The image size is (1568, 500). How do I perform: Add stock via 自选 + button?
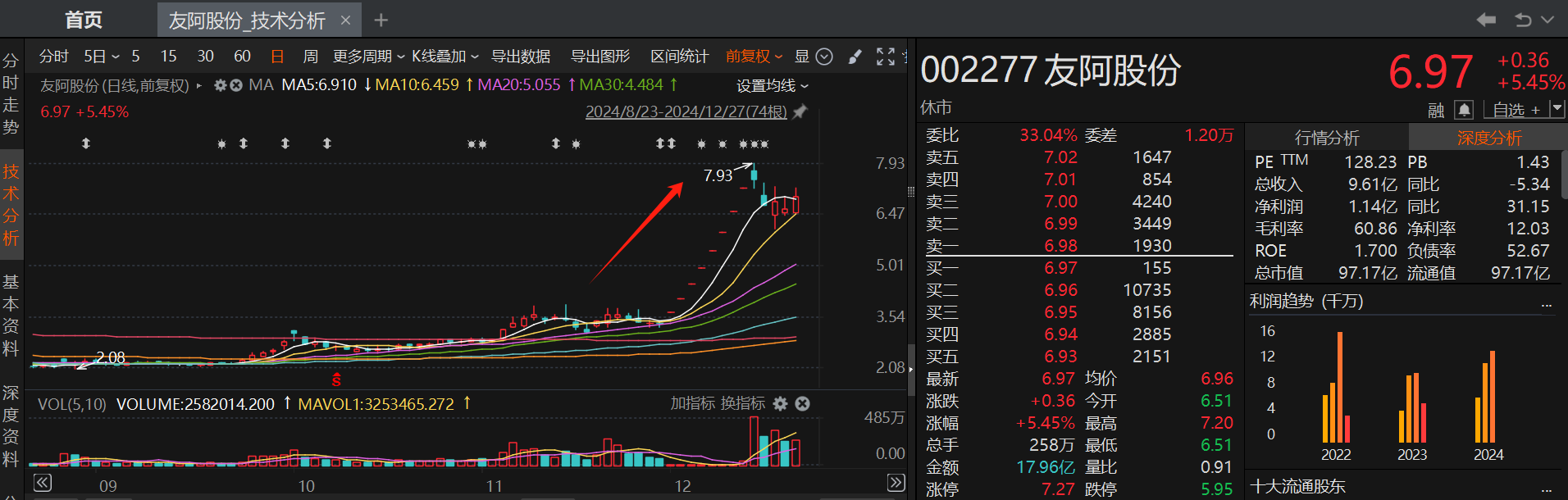click(1516, 110)
